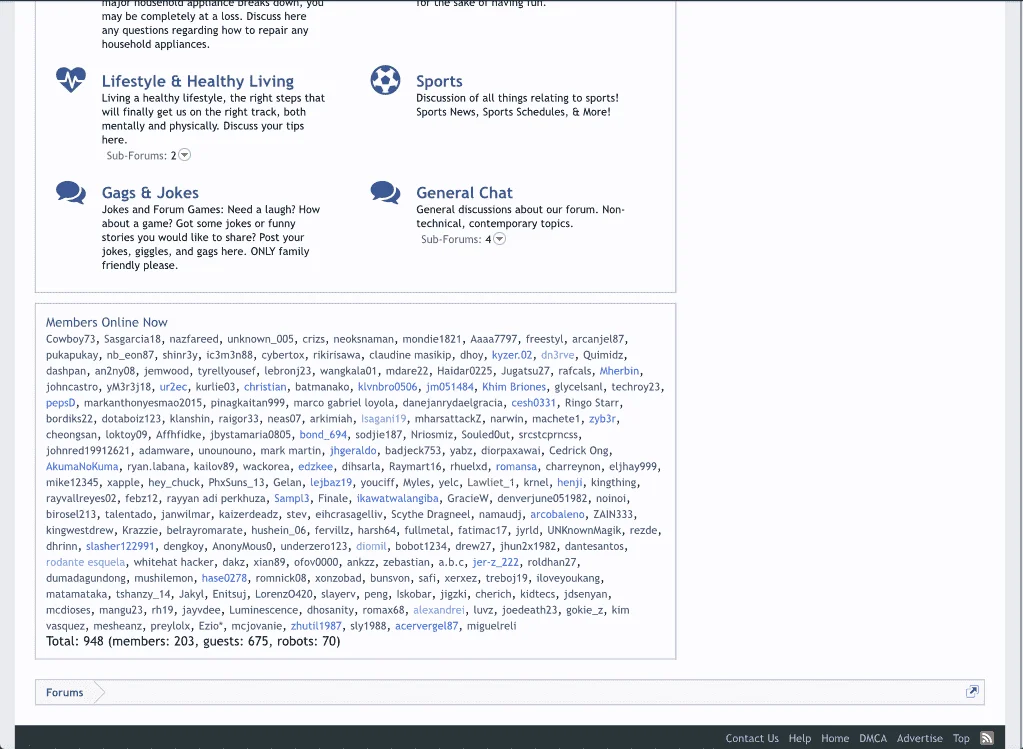View member acervergel87 profile
This screenshot has width=1023, height=749.
pos(427,626)
